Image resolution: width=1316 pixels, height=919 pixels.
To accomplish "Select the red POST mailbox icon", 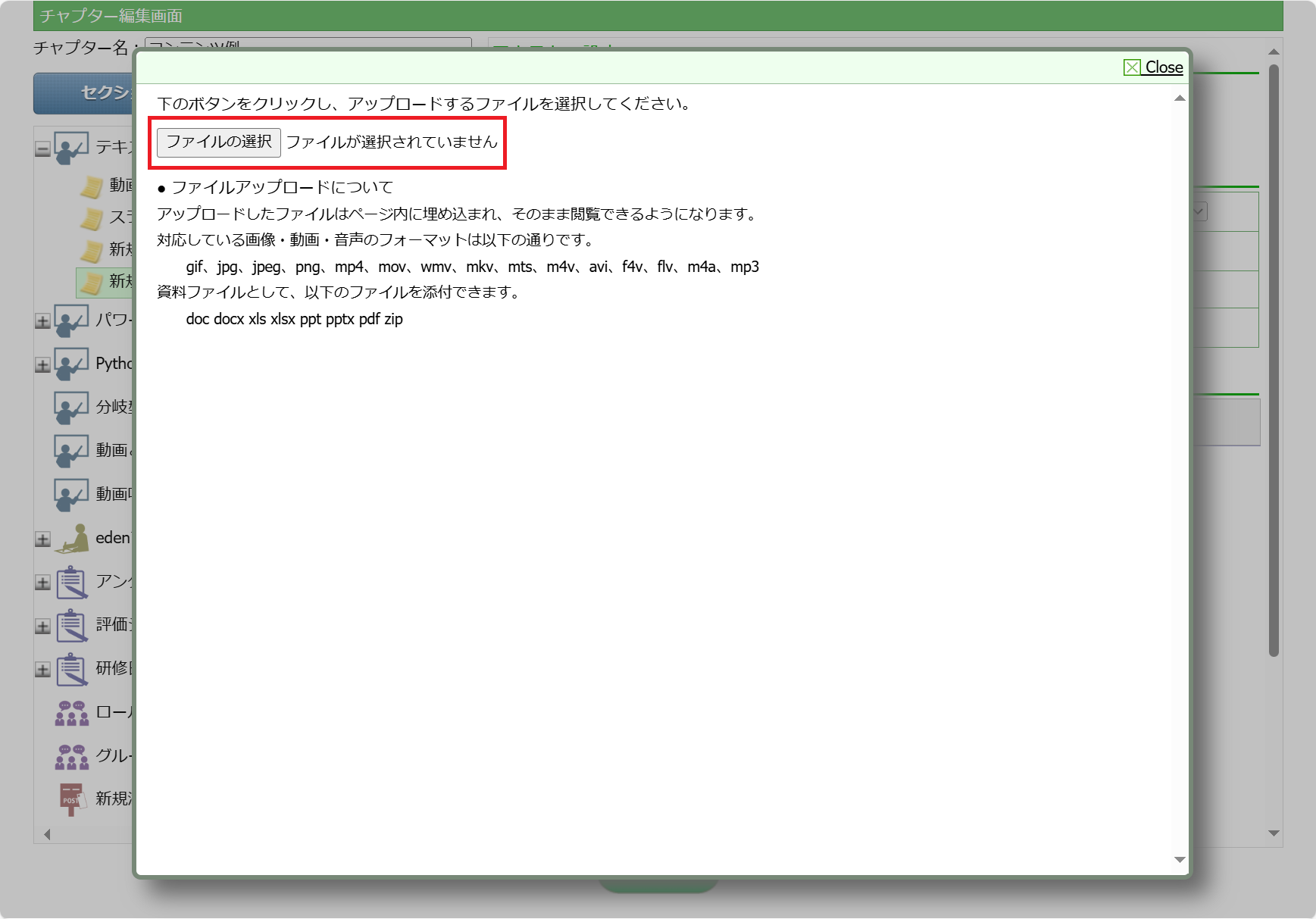I will point(72,799).
